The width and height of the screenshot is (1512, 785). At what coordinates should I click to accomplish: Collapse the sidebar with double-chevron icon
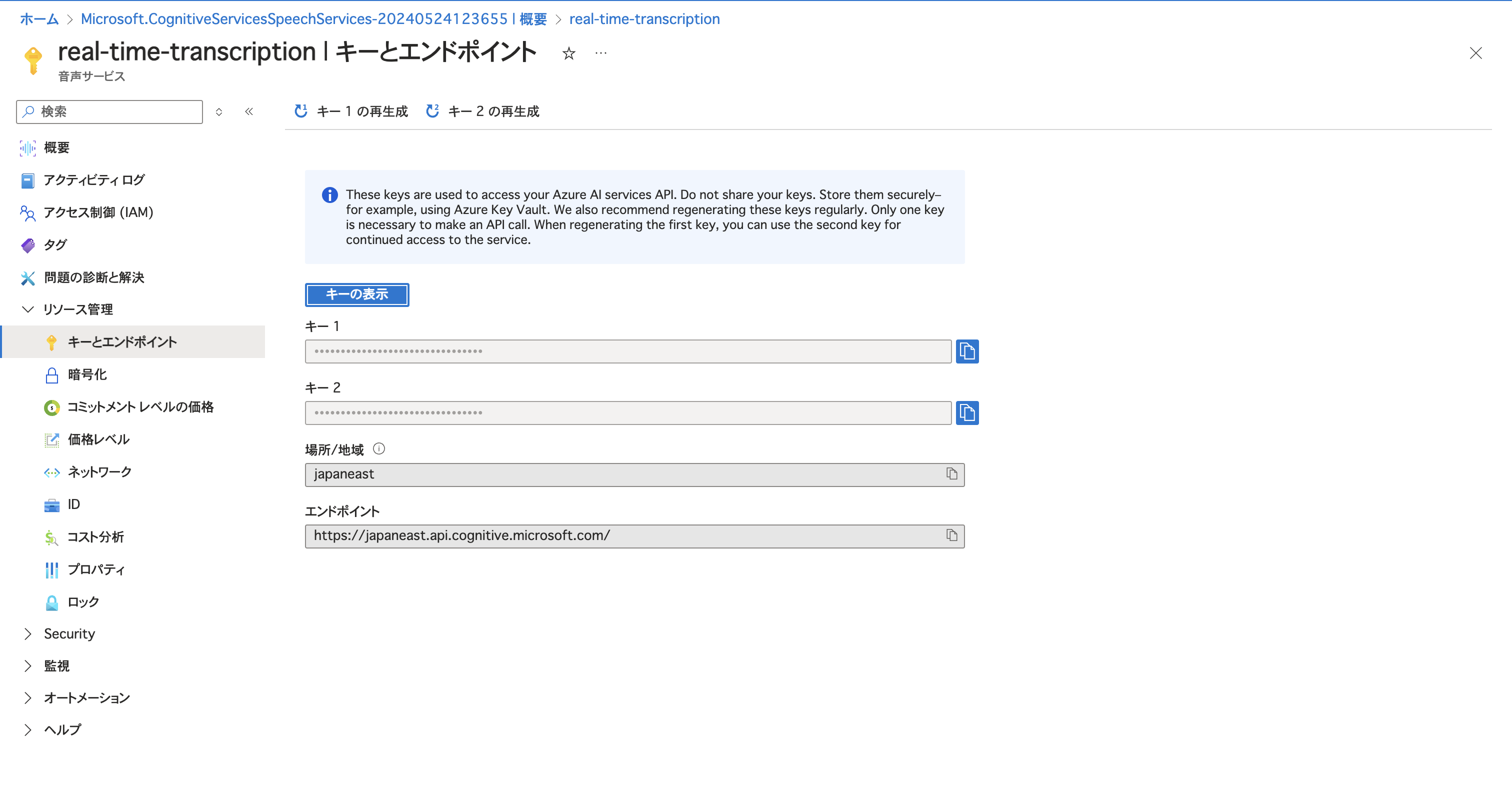point(249,111)
